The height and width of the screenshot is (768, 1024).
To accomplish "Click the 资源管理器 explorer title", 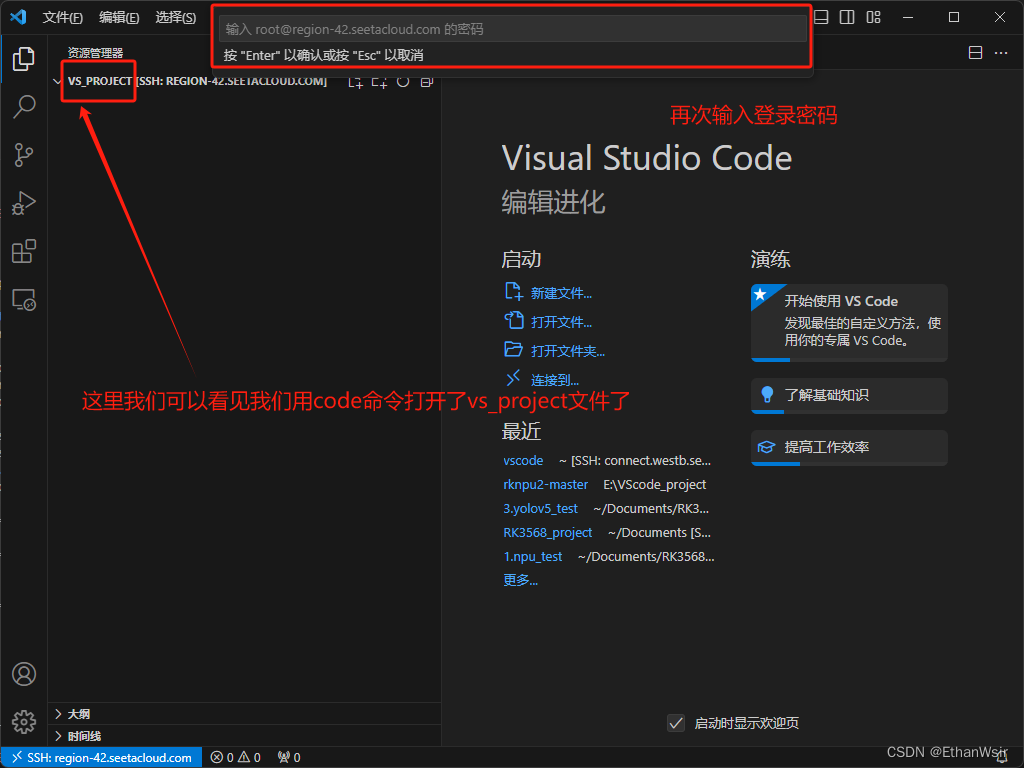I will pyautogui.click(x=95, y=53).
